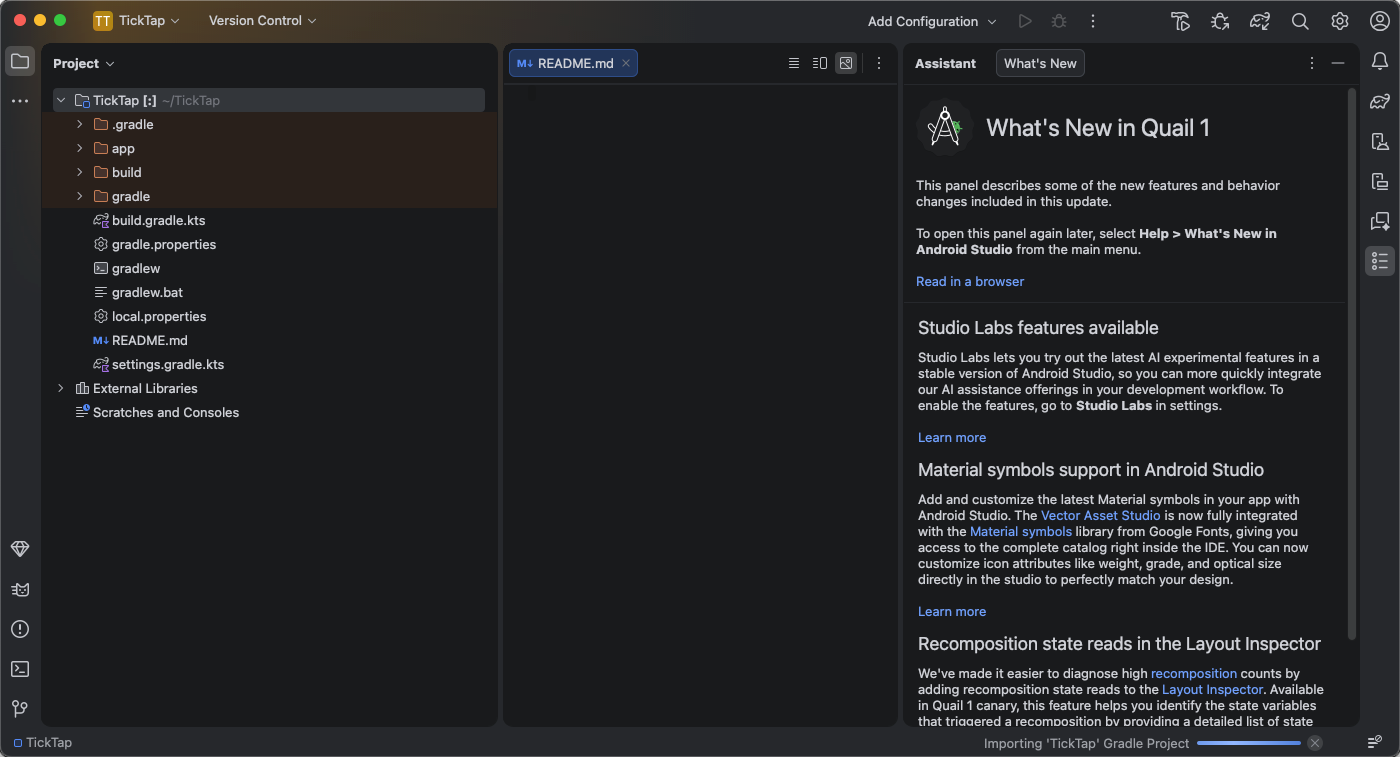The image size is (1400, 757).
Task: Open Search Everywhere magnifier icon
Action: pyautogui.click(x=1300, y=21)
